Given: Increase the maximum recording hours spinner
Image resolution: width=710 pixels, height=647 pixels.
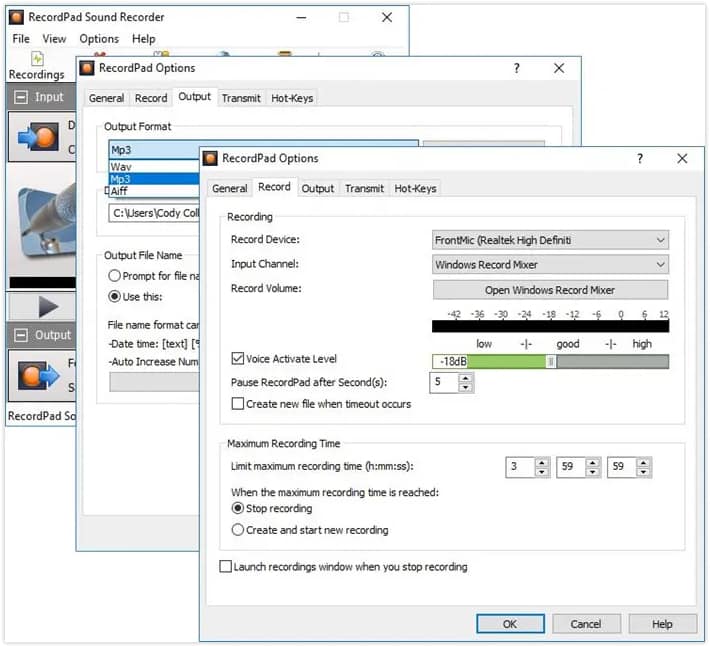Looking at the screenshot, I should (x=541, y=463).
